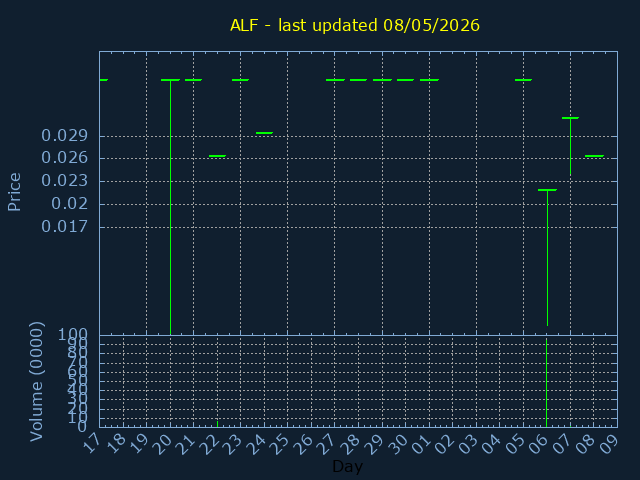Image resolution: width=640 pixels, height=480 pixels.
Task: Click the 'Volume (0000)' axis label
Action: point(36,382)
